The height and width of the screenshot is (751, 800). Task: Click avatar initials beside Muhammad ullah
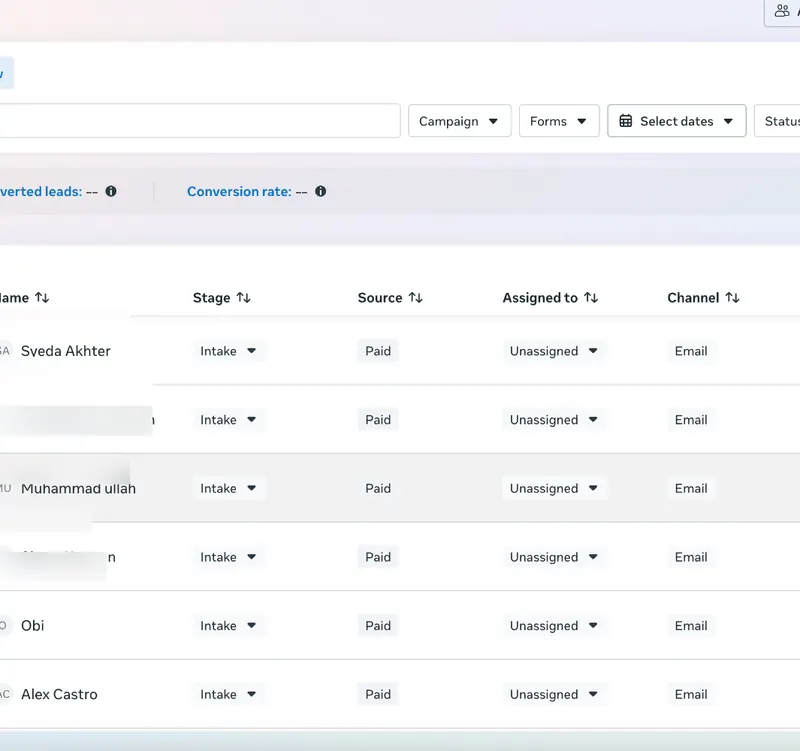click(x=5, y=488)
